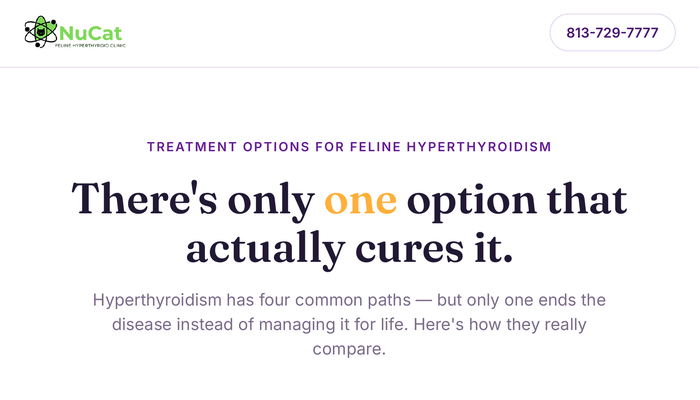This screenshot has width=700, height=400.
Task: Click "Here's how they really" text
Action: coord(500,324)
